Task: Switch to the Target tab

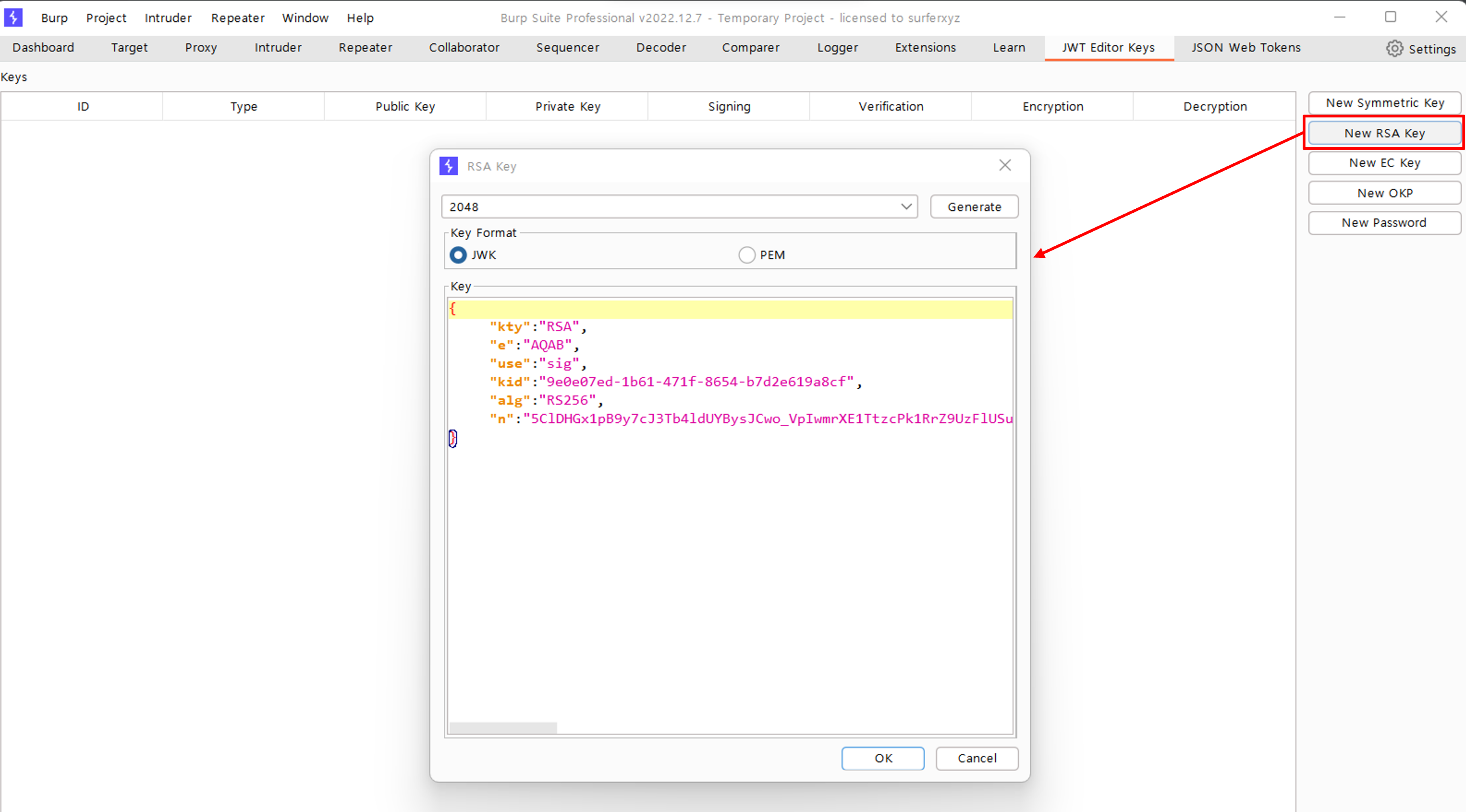Action: click(129, 48)
